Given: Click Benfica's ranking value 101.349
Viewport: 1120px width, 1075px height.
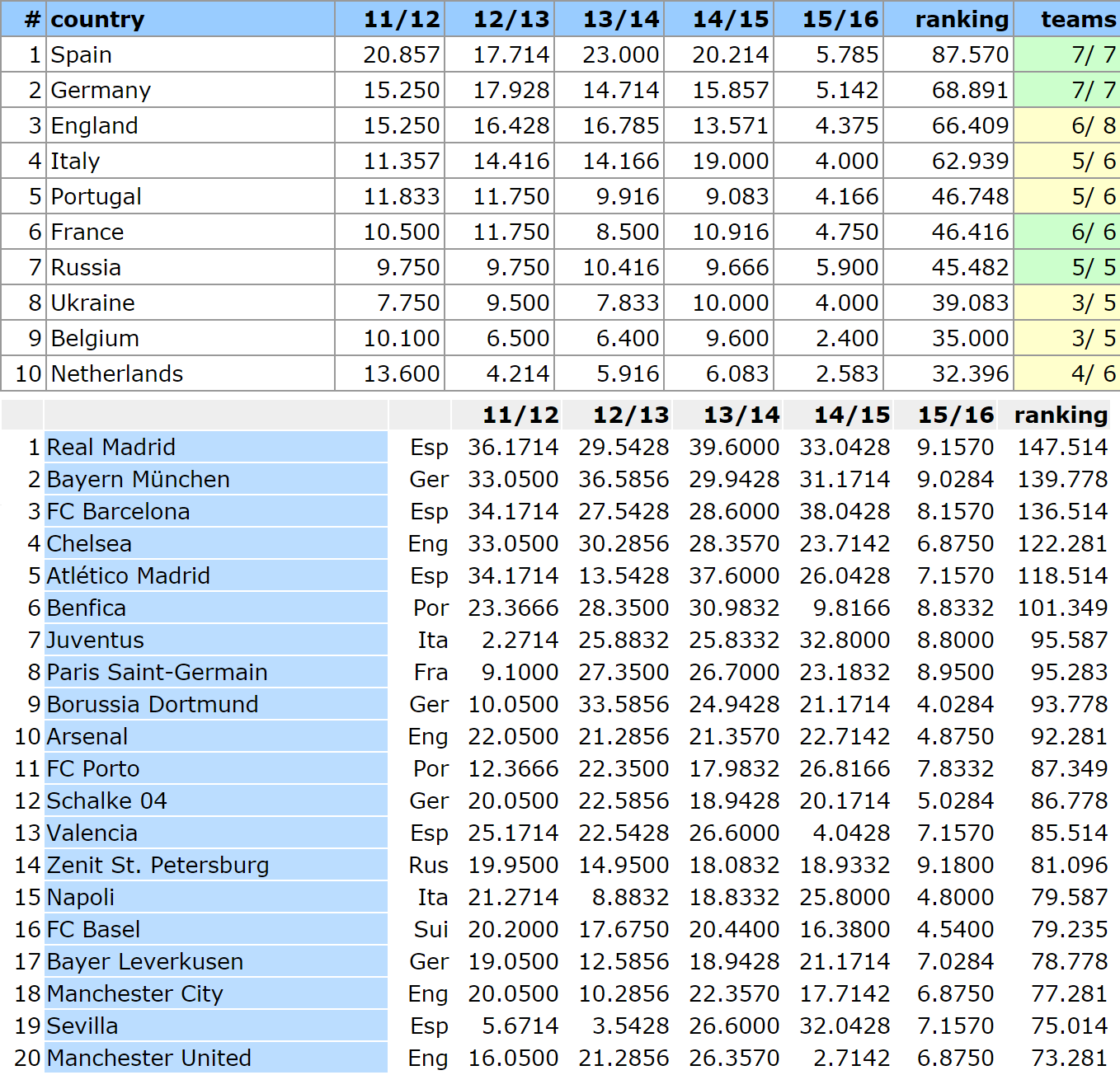Looking at the screenshot, I should tap(1062, 608).
